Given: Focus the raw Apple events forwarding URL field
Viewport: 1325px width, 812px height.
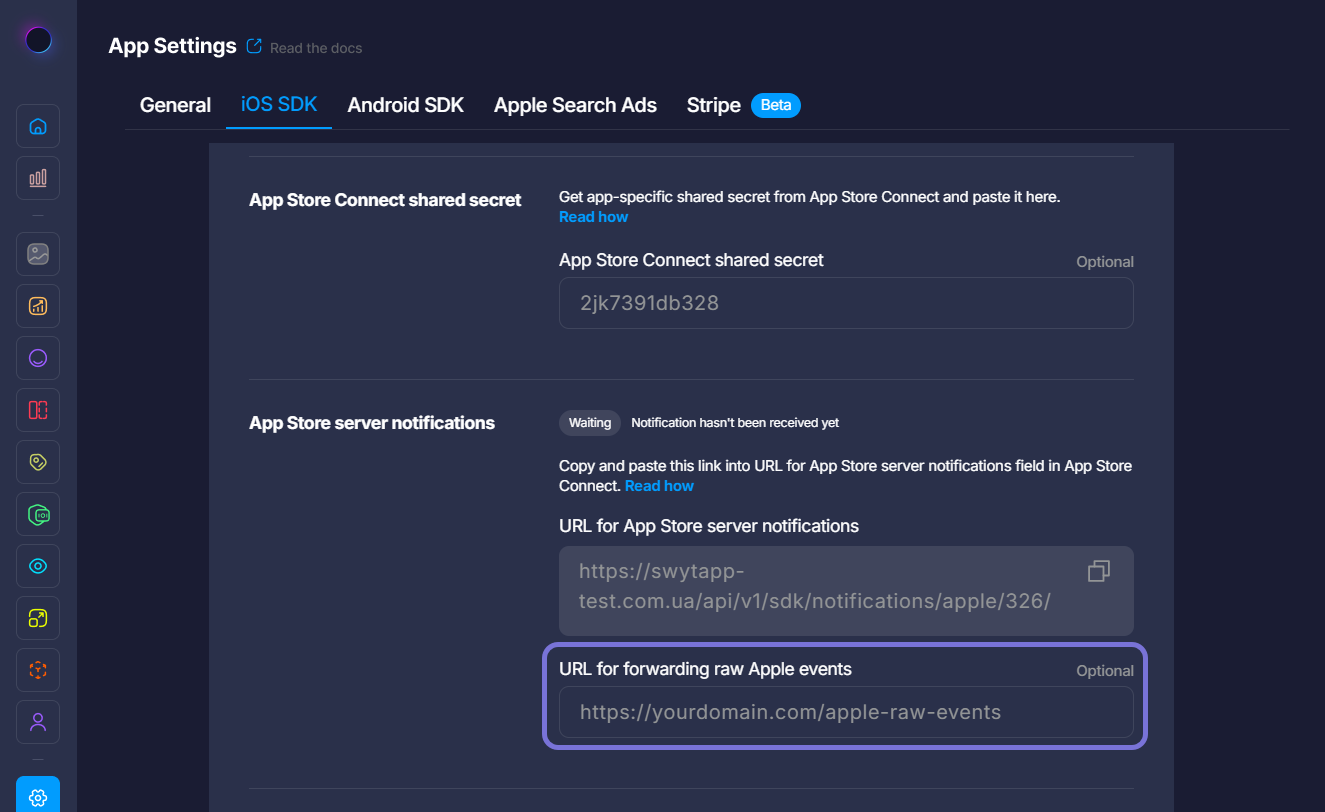Looking at the screenshot, I should point(846,712).
